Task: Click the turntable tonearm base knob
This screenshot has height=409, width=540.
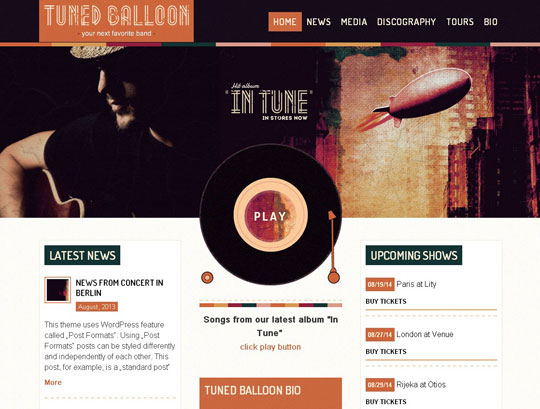Action: click(x=333, y=277)
